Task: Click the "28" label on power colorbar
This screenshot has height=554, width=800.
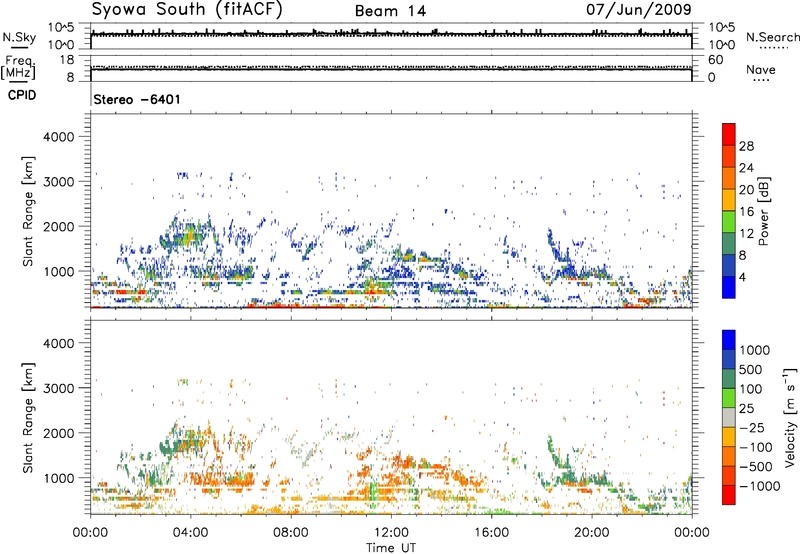Action: pos(746,146)
